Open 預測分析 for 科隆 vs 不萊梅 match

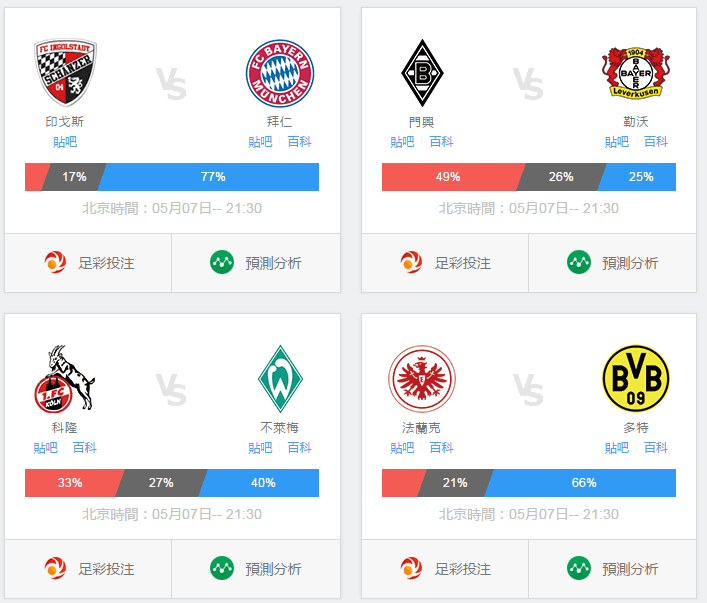coord(256,569)
